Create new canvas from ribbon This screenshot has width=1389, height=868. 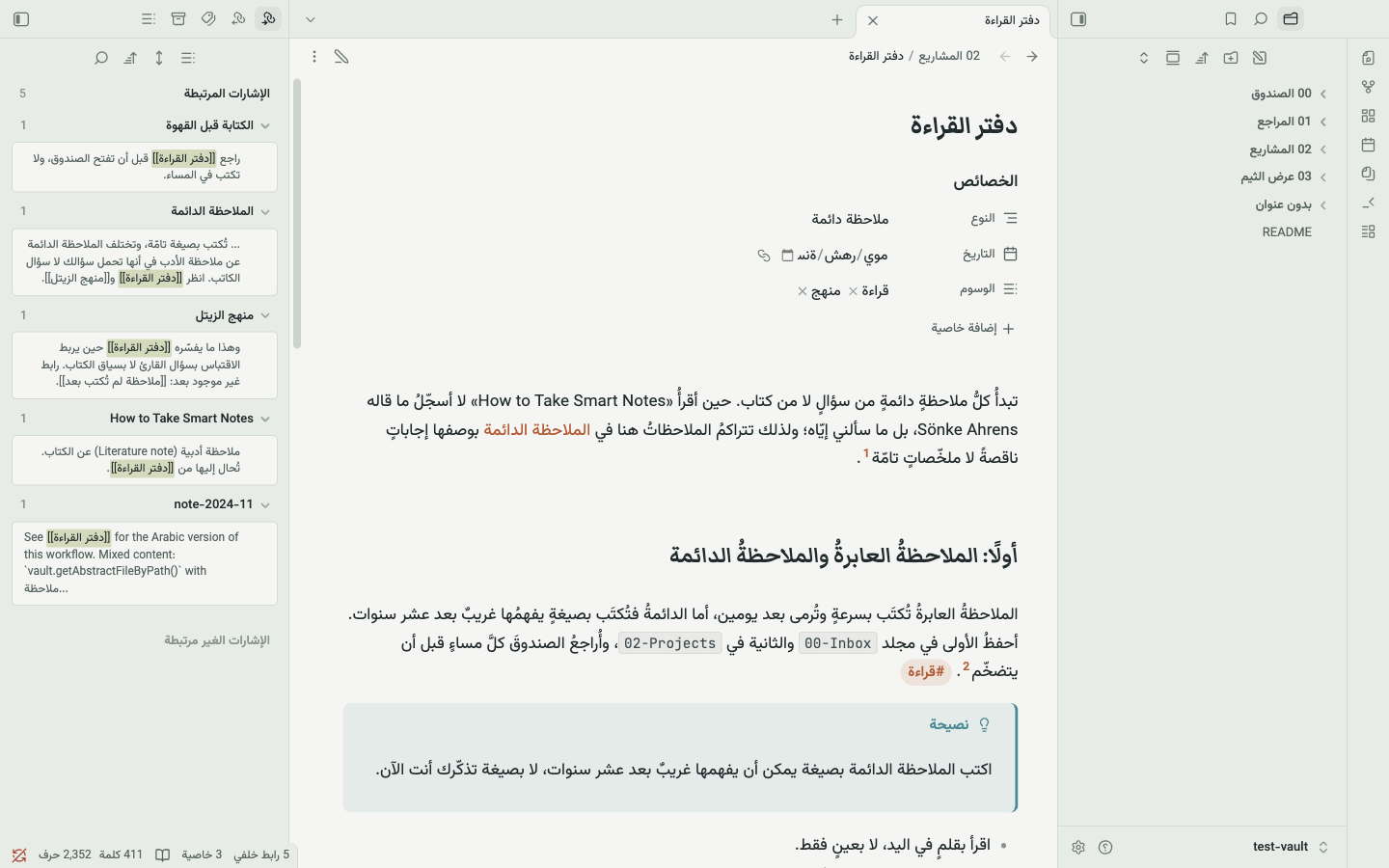click(1368, 116)
